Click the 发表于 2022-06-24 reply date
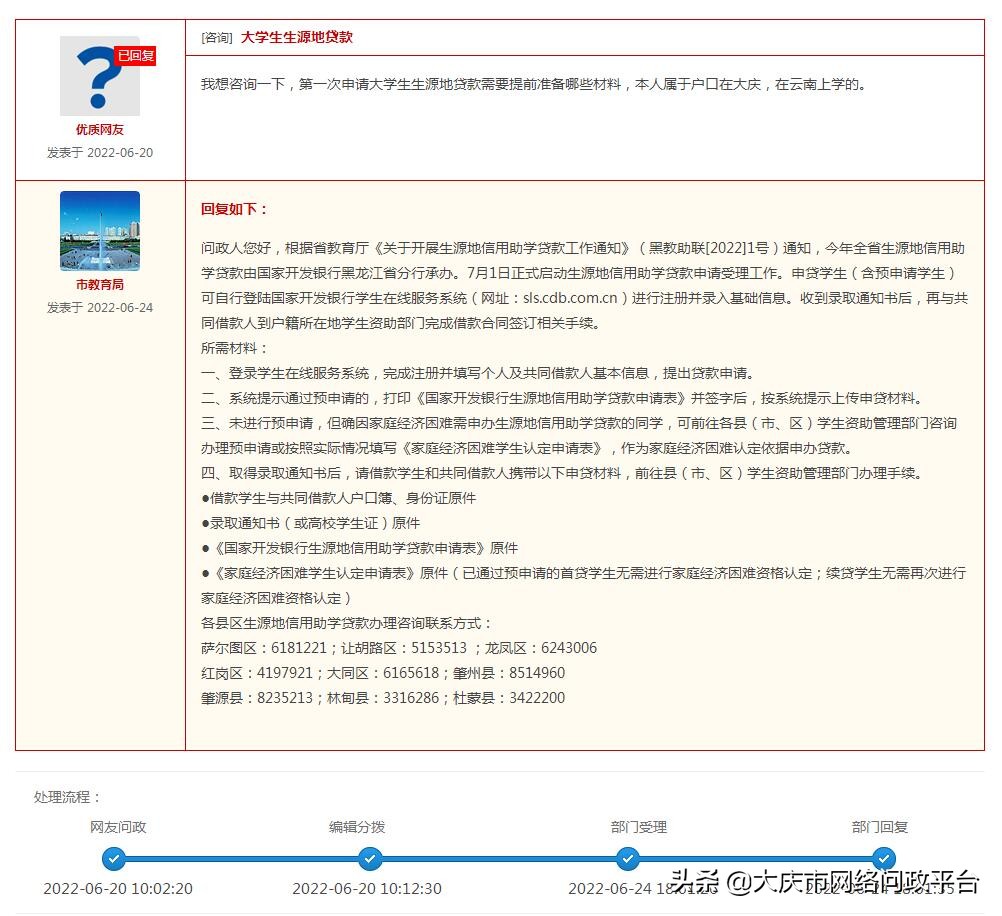Image resolution: width=1002 pixels, height=916 pixels. pos(100,304)
